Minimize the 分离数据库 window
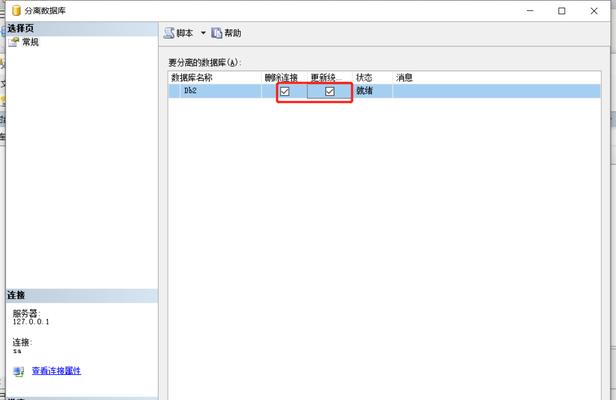This screenshot has width=616, height=400. (x=530, y=11)
